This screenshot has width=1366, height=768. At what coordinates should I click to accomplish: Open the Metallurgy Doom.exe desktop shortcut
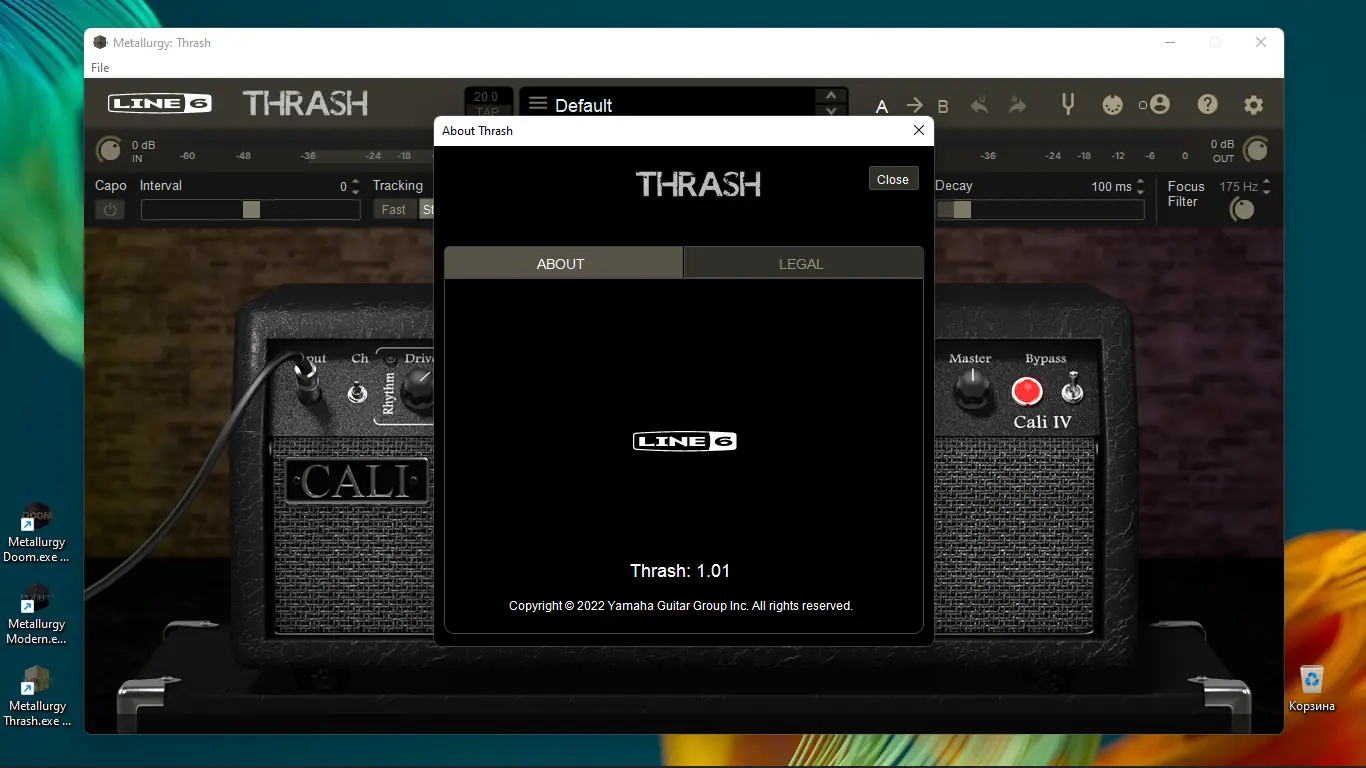[x=37, y=534]
